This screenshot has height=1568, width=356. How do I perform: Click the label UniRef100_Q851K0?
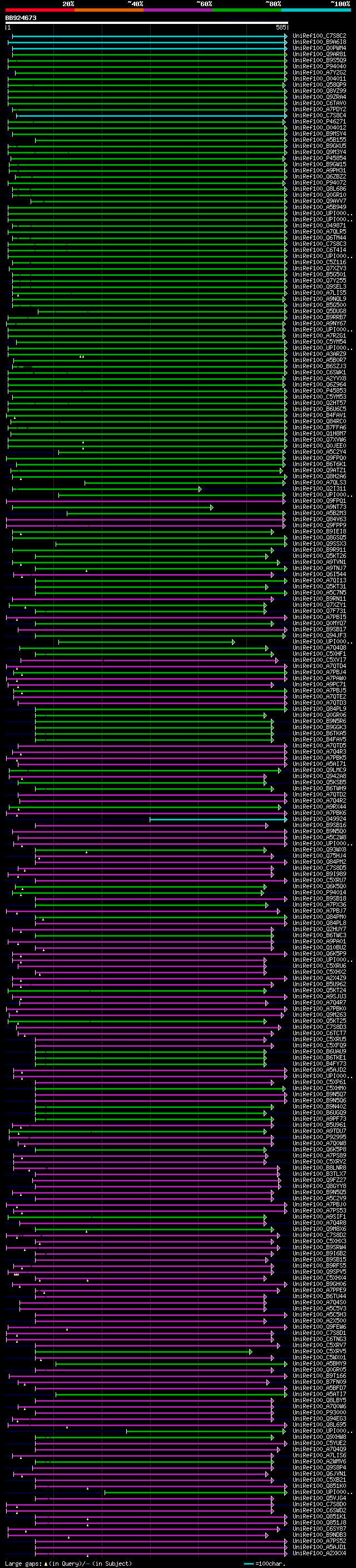pos(319,1486)
